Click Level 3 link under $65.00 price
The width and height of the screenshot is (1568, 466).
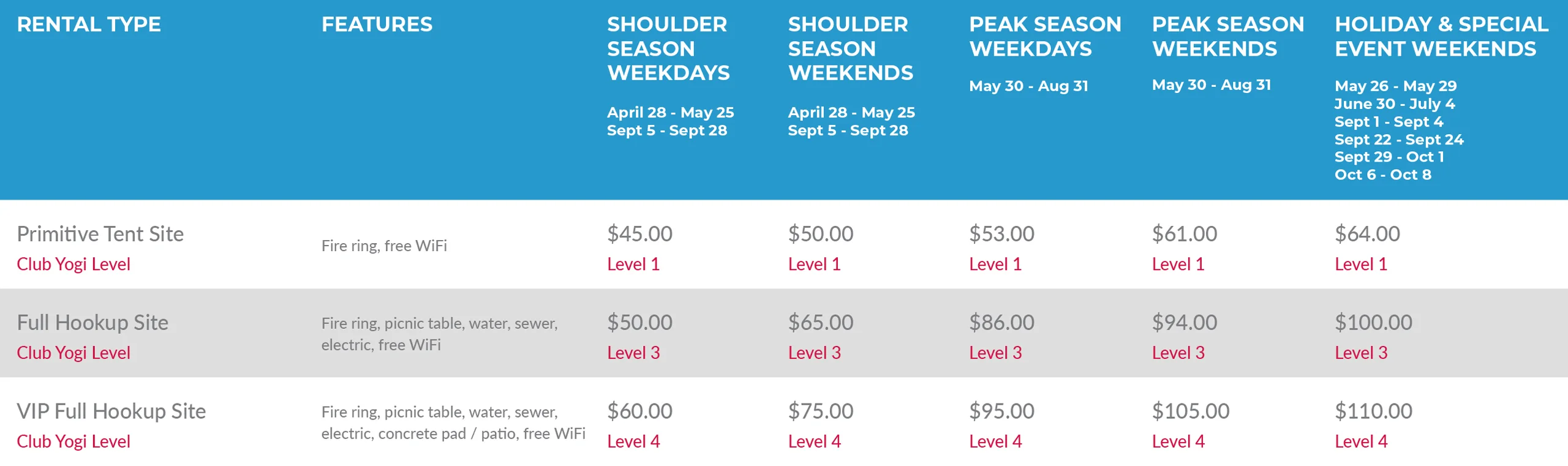point(814,353)
